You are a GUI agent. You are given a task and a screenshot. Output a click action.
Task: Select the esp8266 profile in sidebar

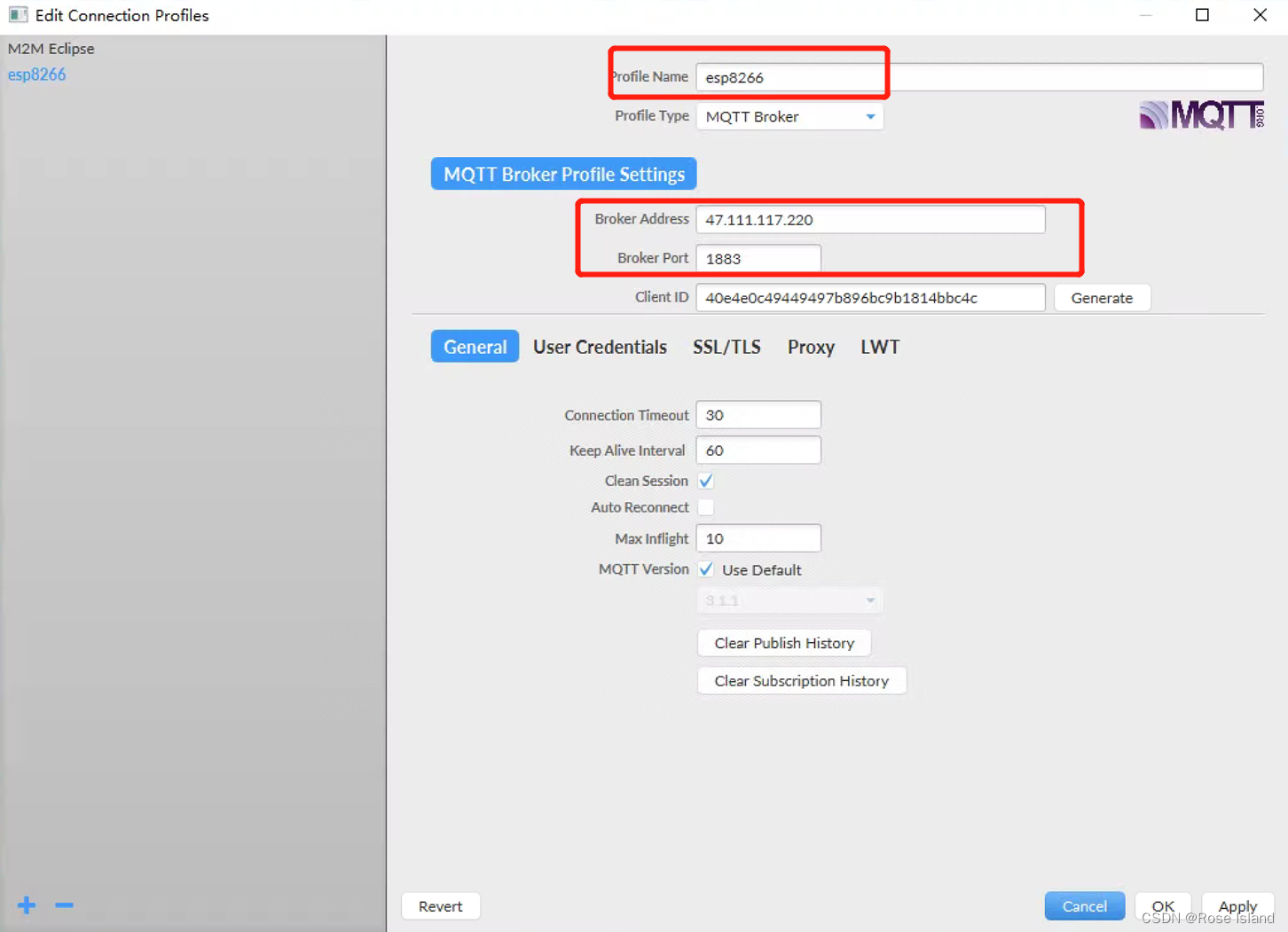tap(36, 74)
